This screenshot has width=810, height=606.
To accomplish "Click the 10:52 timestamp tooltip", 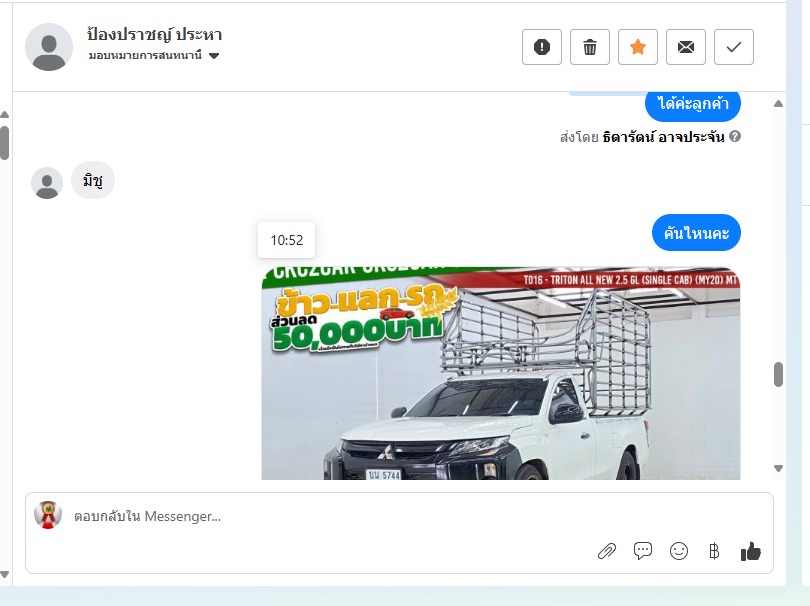I will [287, 240].
